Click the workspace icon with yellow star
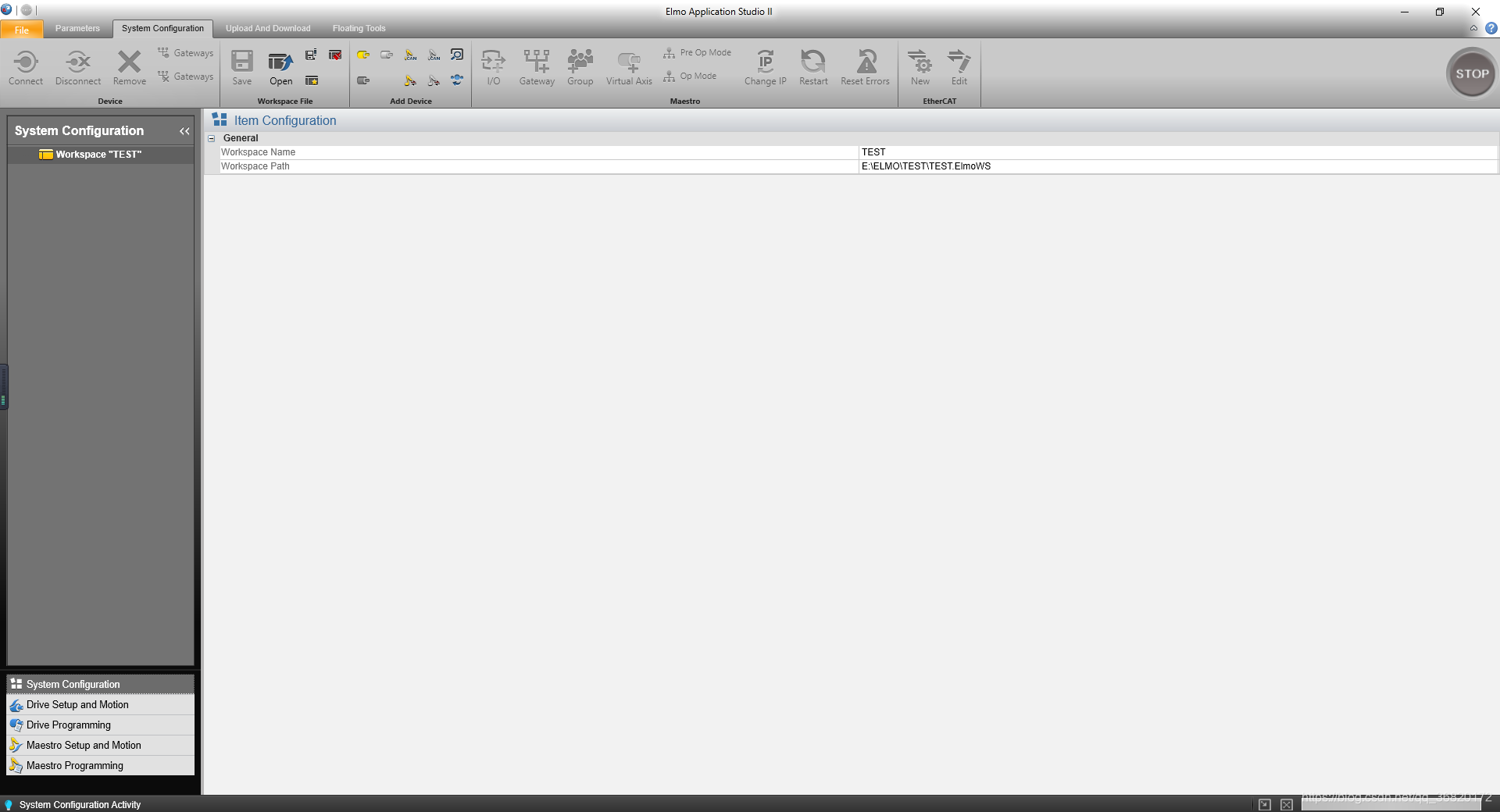This screenshot has height=812, width=1500. point(311,80)
